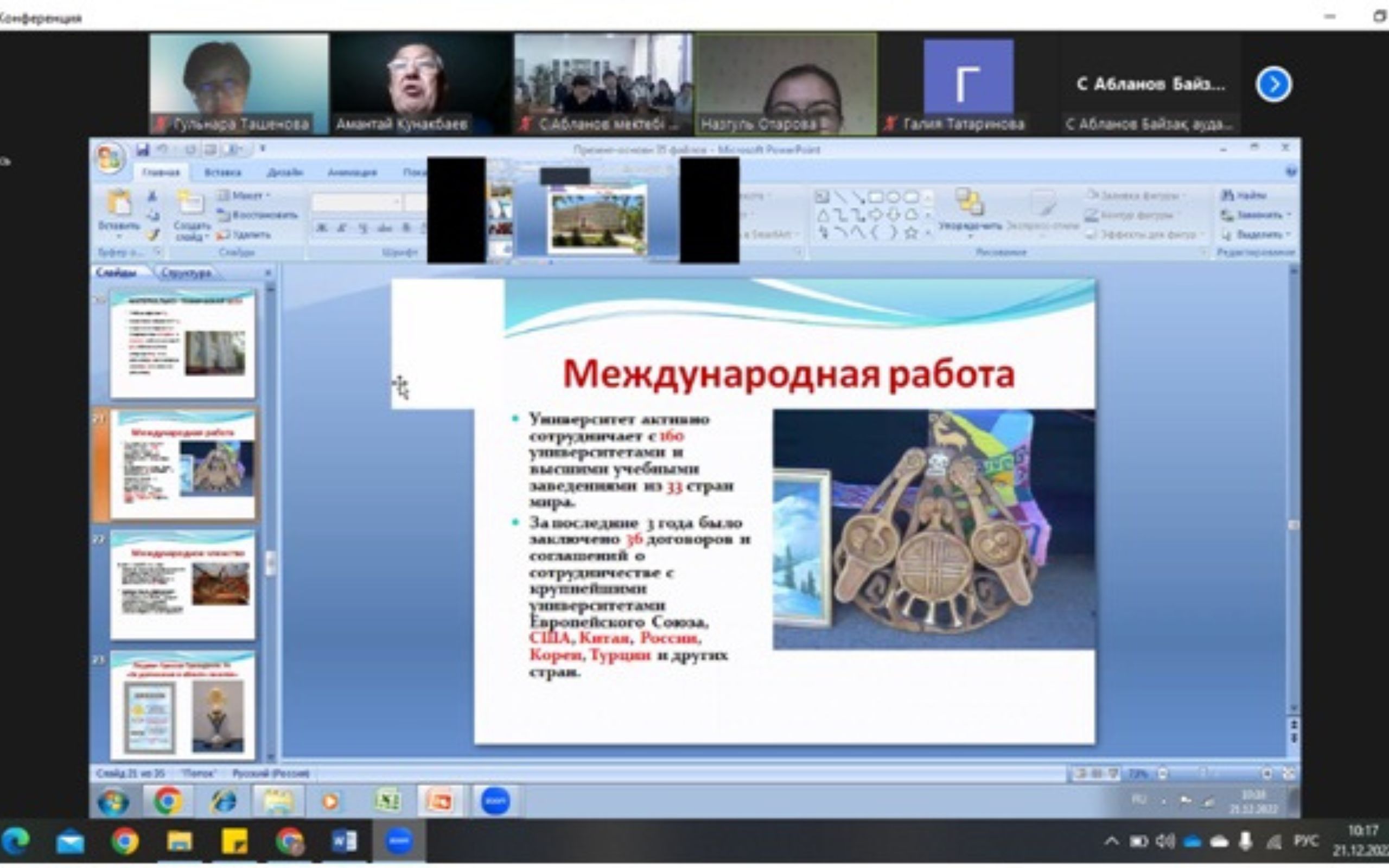Select the rectangle shape in gallery
Screen dimensions: 1389x868
pyautogui.click(x=875, y=197)
